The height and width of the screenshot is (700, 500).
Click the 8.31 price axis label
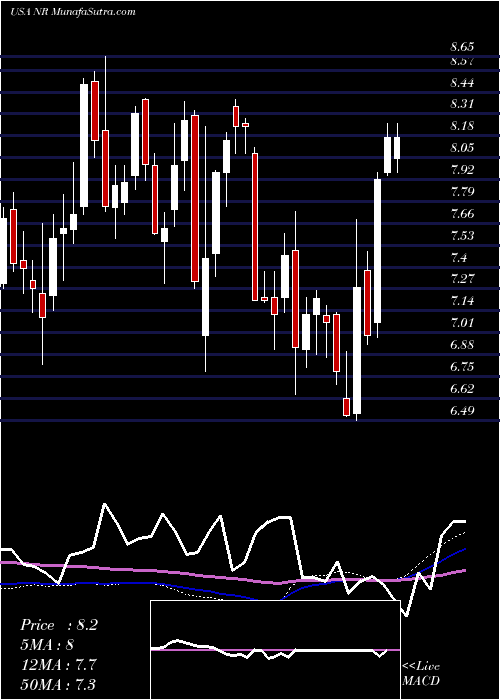[462, 104]
